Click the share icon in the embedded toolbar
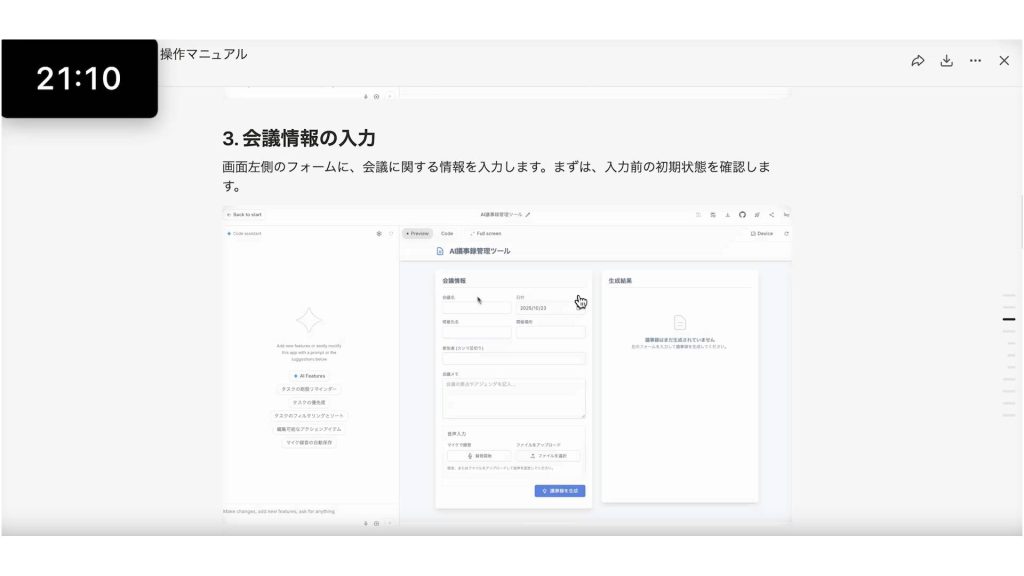 771,215
